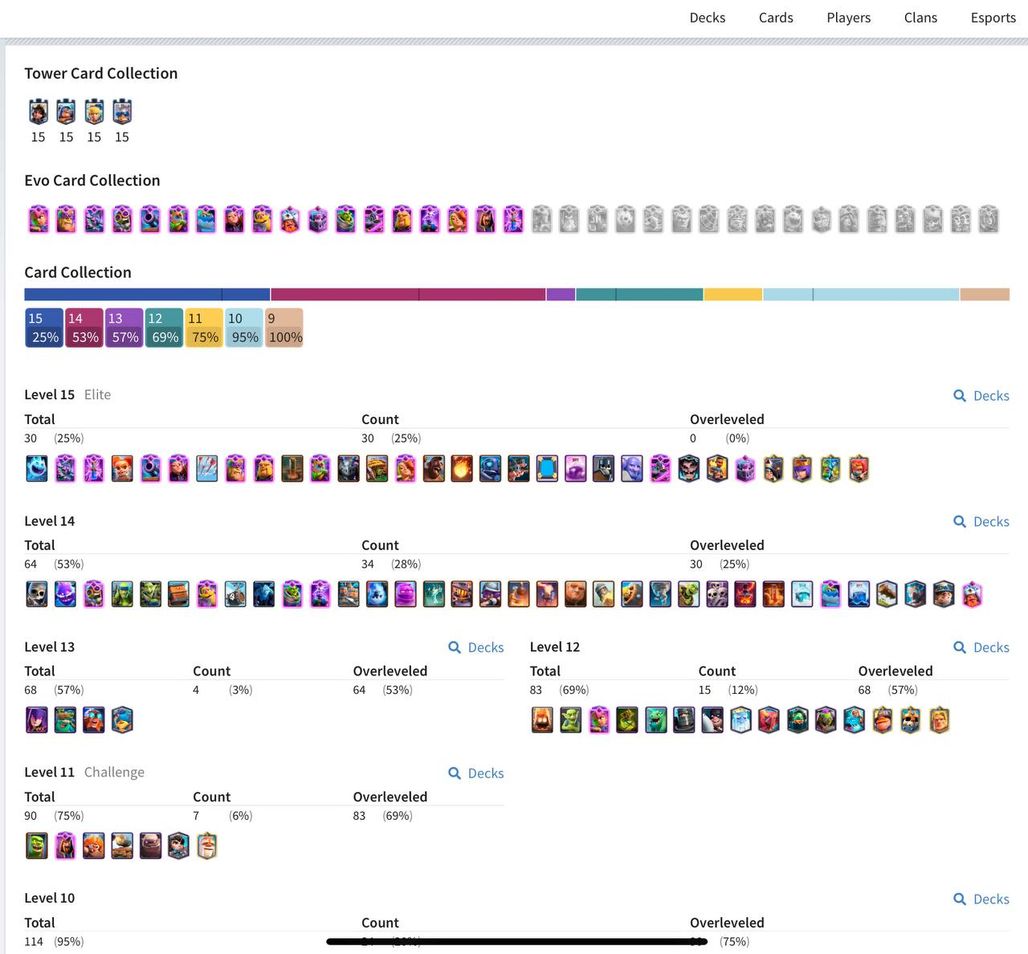This screenshot has width=1028, height=954.
Task: Open the Decks page in top navigation
Action: tap(707, 18)
